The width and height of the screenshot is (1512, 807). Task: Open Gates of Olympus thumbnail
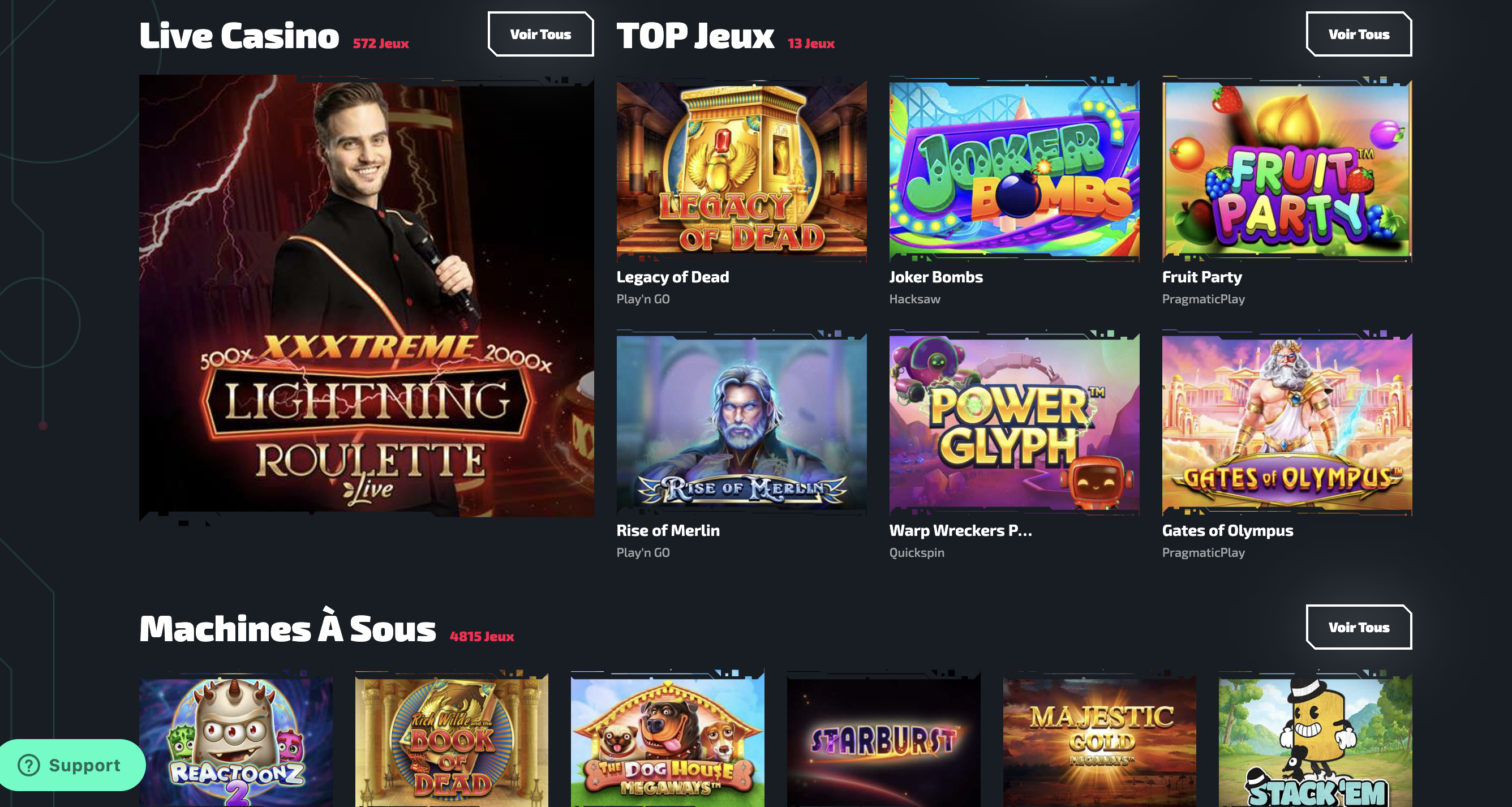pyautogui.click(x=1287, y=423)
